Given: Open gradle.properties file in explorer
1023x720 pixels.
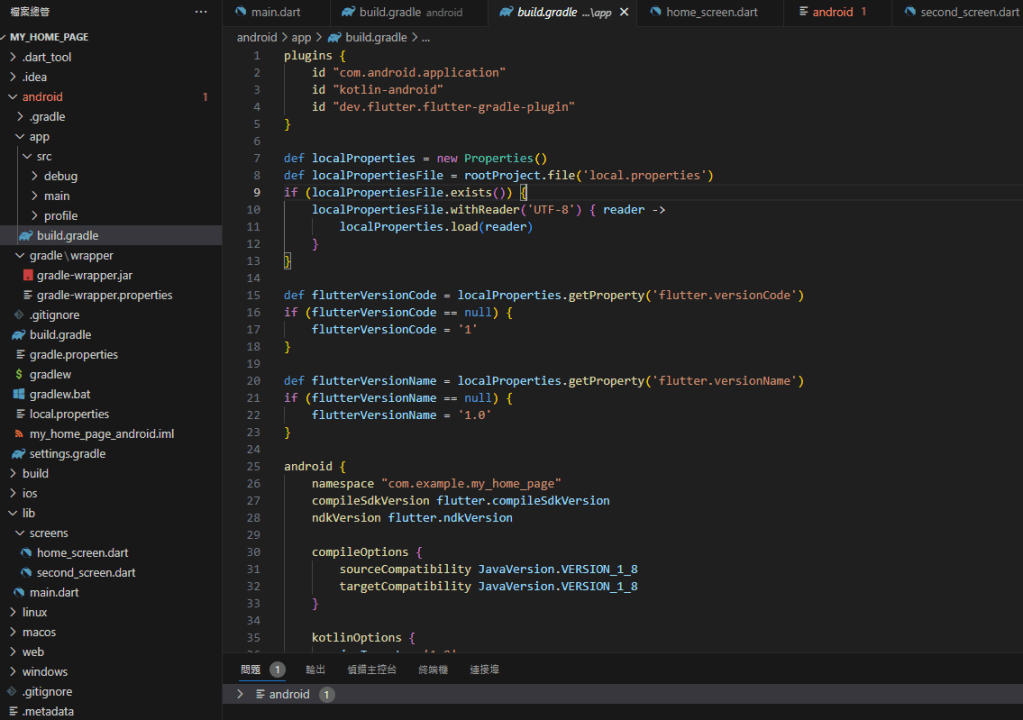Looking at the screenshot, I should (x=73, y=354).
